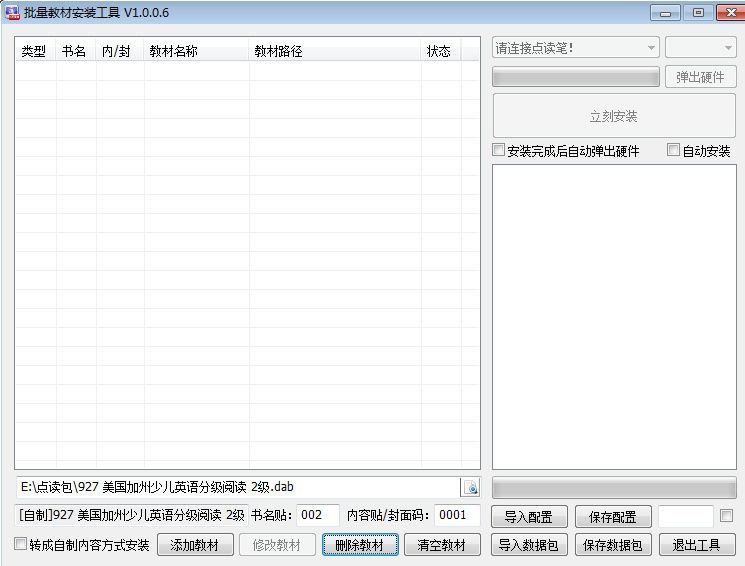Click the 书名贴 input field showing 002
The width and height of the screenshot is (745, 566).
(318, 516)
